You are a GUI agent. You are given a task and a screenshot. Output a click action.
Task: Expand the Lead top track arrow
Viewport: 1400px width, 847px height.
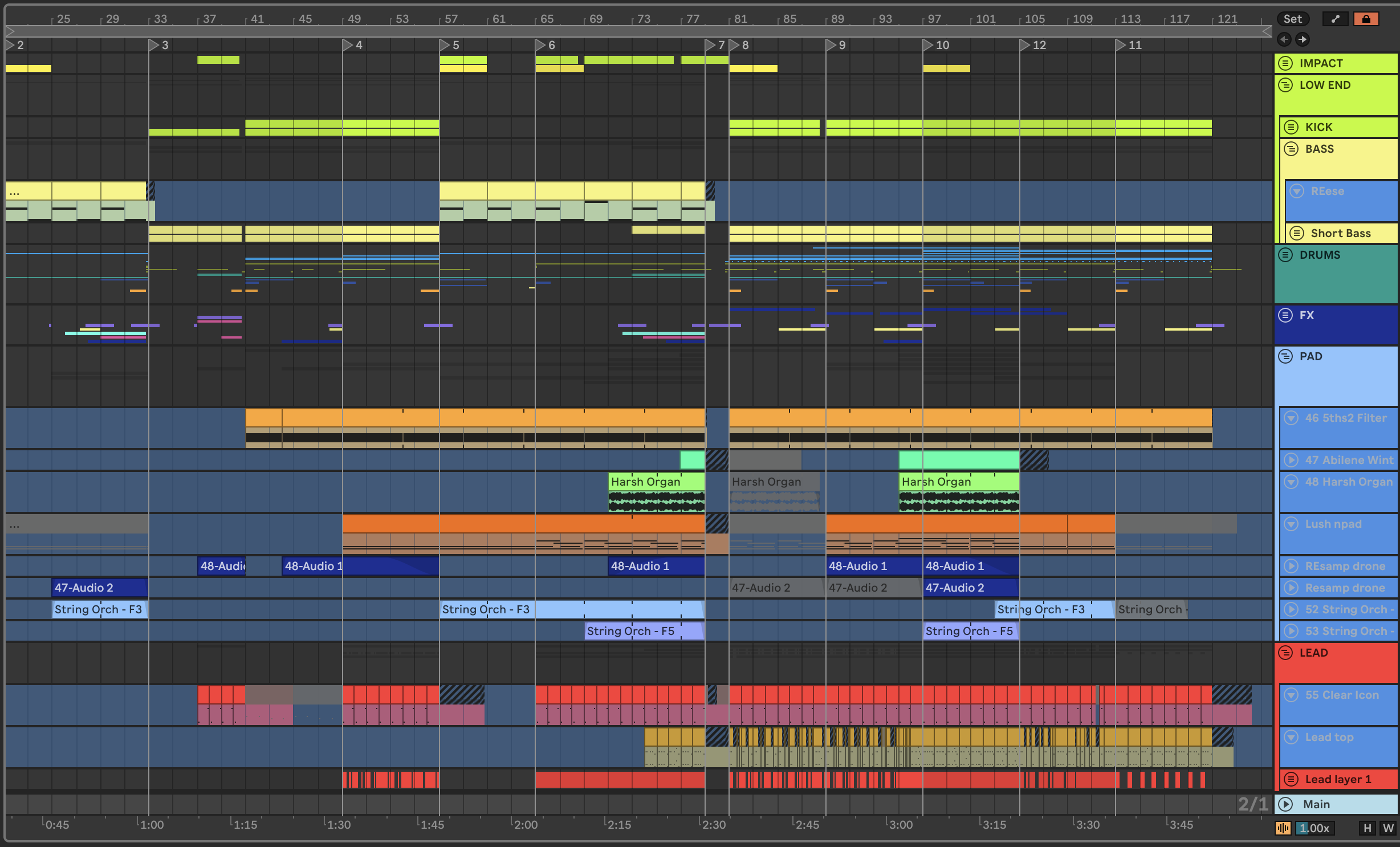[x=1291, y=737]
